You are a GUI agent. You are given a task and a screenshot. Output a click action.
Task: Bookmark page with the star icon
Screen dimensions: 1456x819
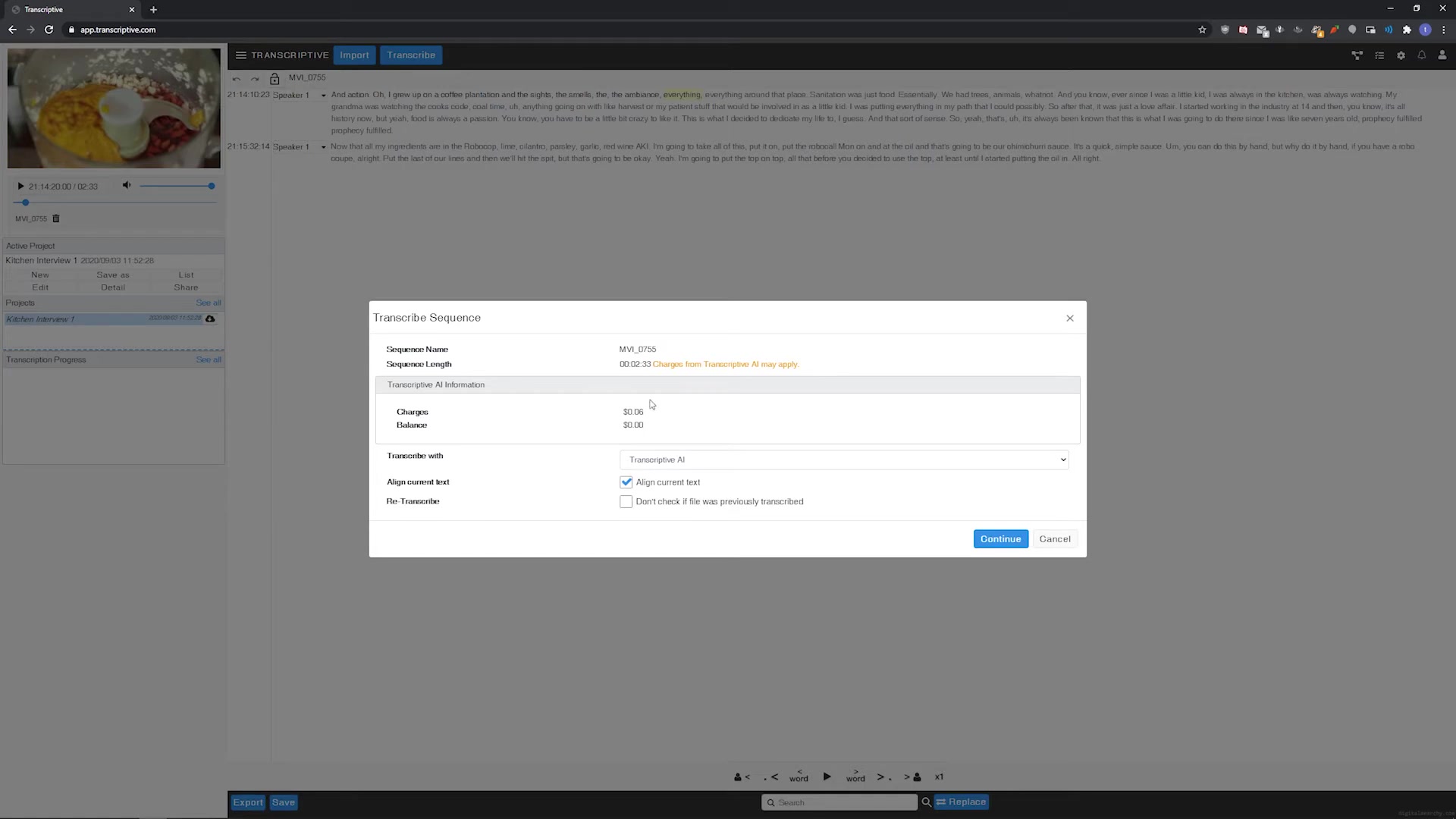pyautogui.click(x=1202, y=30)
